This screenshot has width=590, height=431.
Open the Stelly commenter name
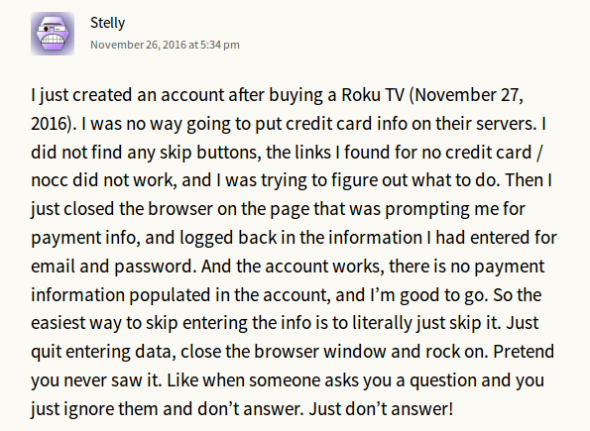[x=108, y=23]
